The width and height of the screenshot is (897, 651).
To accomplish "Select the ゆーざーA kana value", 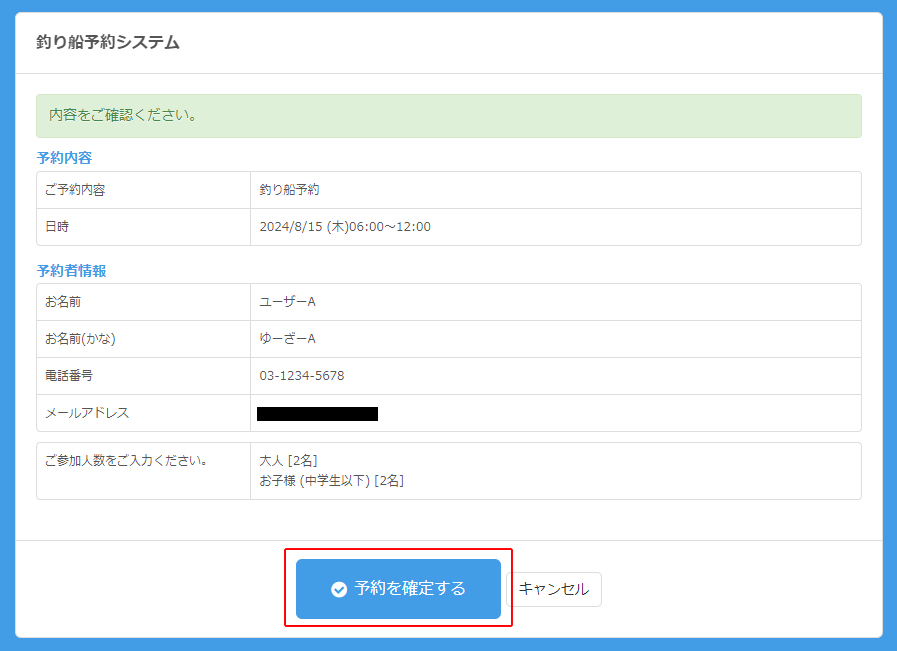I will point(287,339).
